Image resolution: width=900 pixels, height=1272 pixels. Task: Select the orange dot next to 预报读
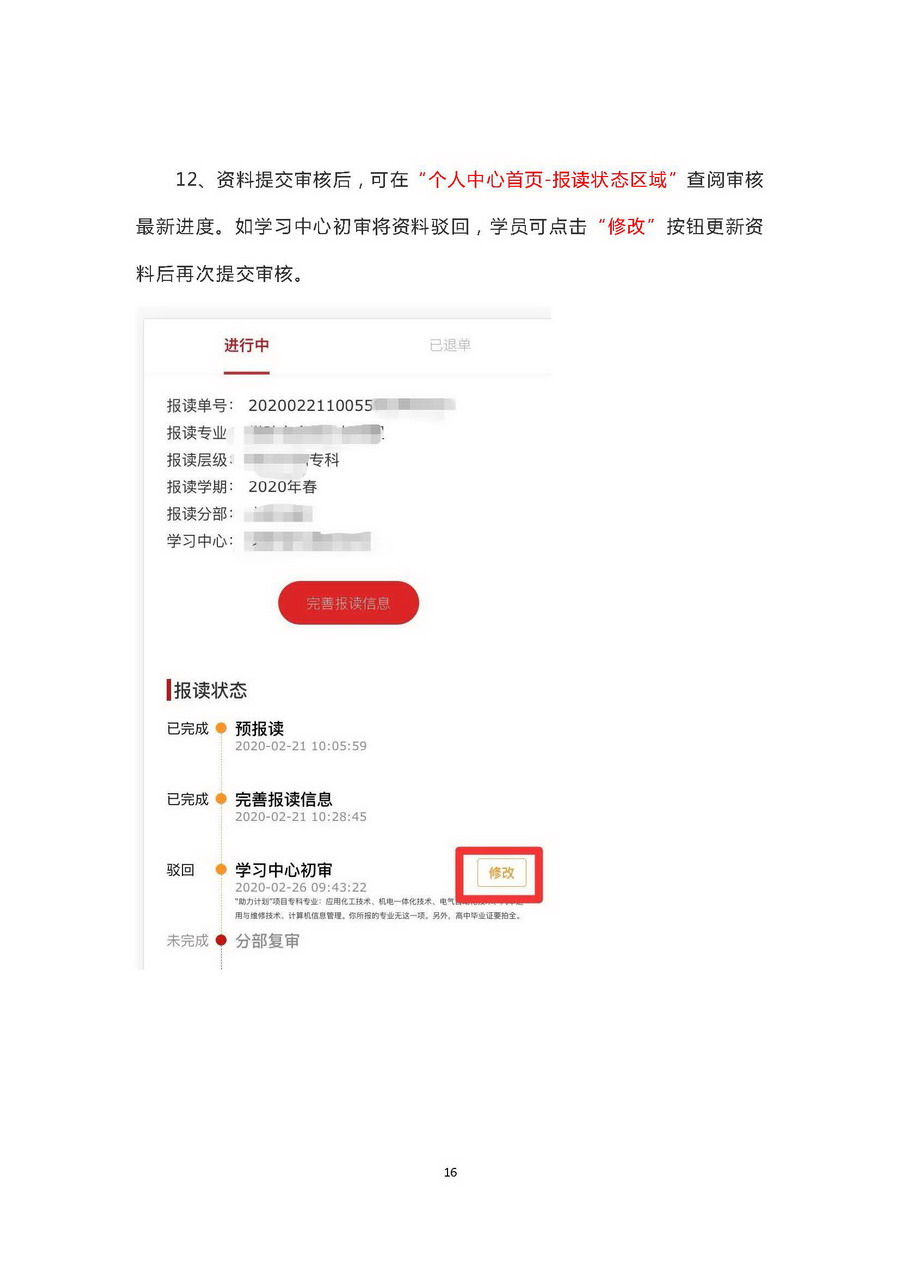(221, 729)
